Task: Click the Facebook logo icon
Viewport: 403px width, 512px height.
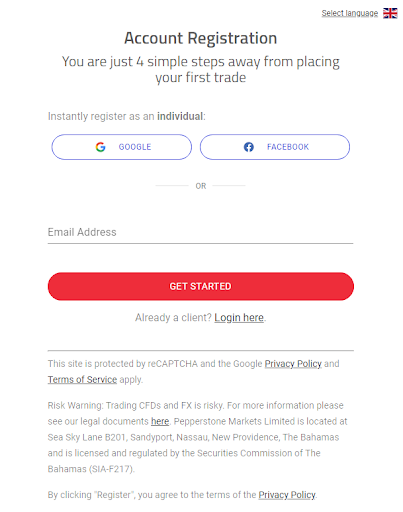Action: tap(249, 147)
